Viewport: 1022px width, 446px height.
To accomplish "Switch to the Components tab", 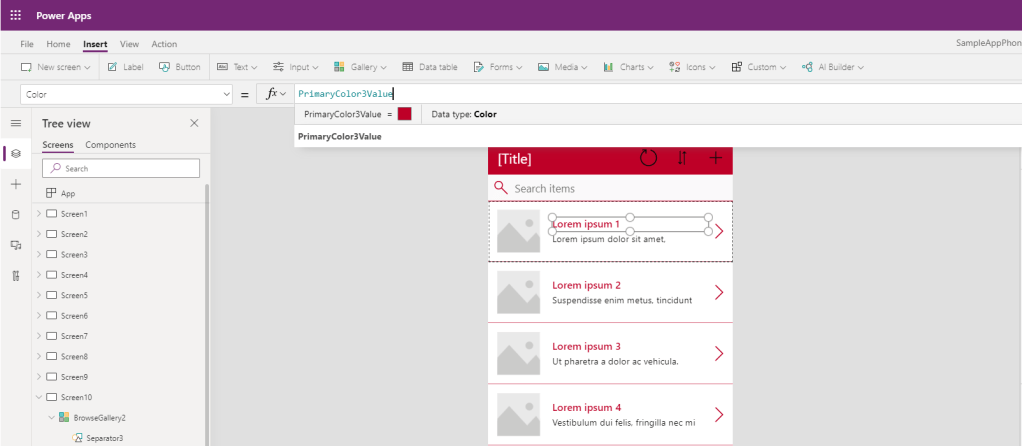I will tap(110, 145).
